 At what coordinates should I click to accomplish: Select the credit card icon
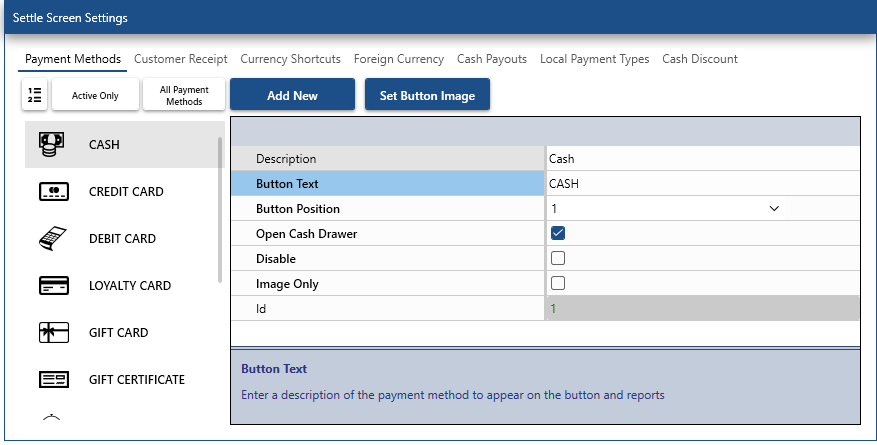pyautogui.click(x=52, y=191)
